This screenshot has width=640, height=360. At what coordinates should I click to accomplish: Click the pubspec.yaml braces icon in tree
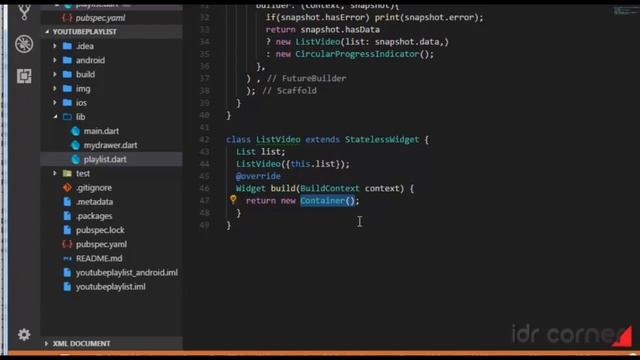(67, 244)
